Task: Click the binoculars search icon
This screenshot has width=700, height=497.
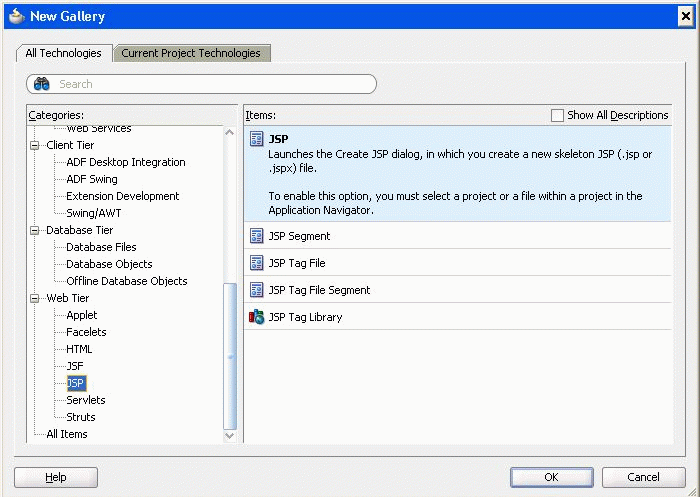Action: click(42, 84)
